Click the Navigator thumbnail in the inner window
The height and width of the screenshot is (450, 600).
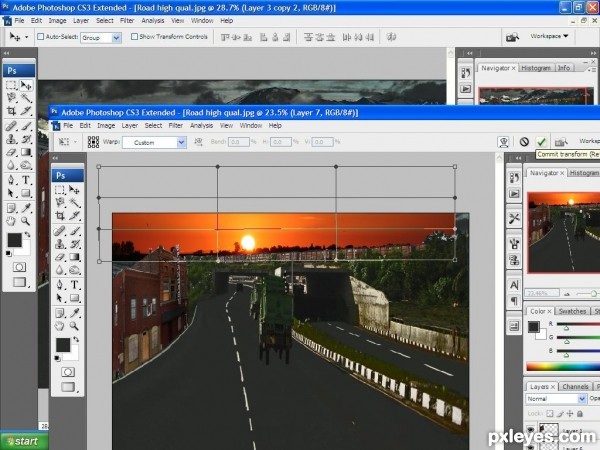[563, 233]
